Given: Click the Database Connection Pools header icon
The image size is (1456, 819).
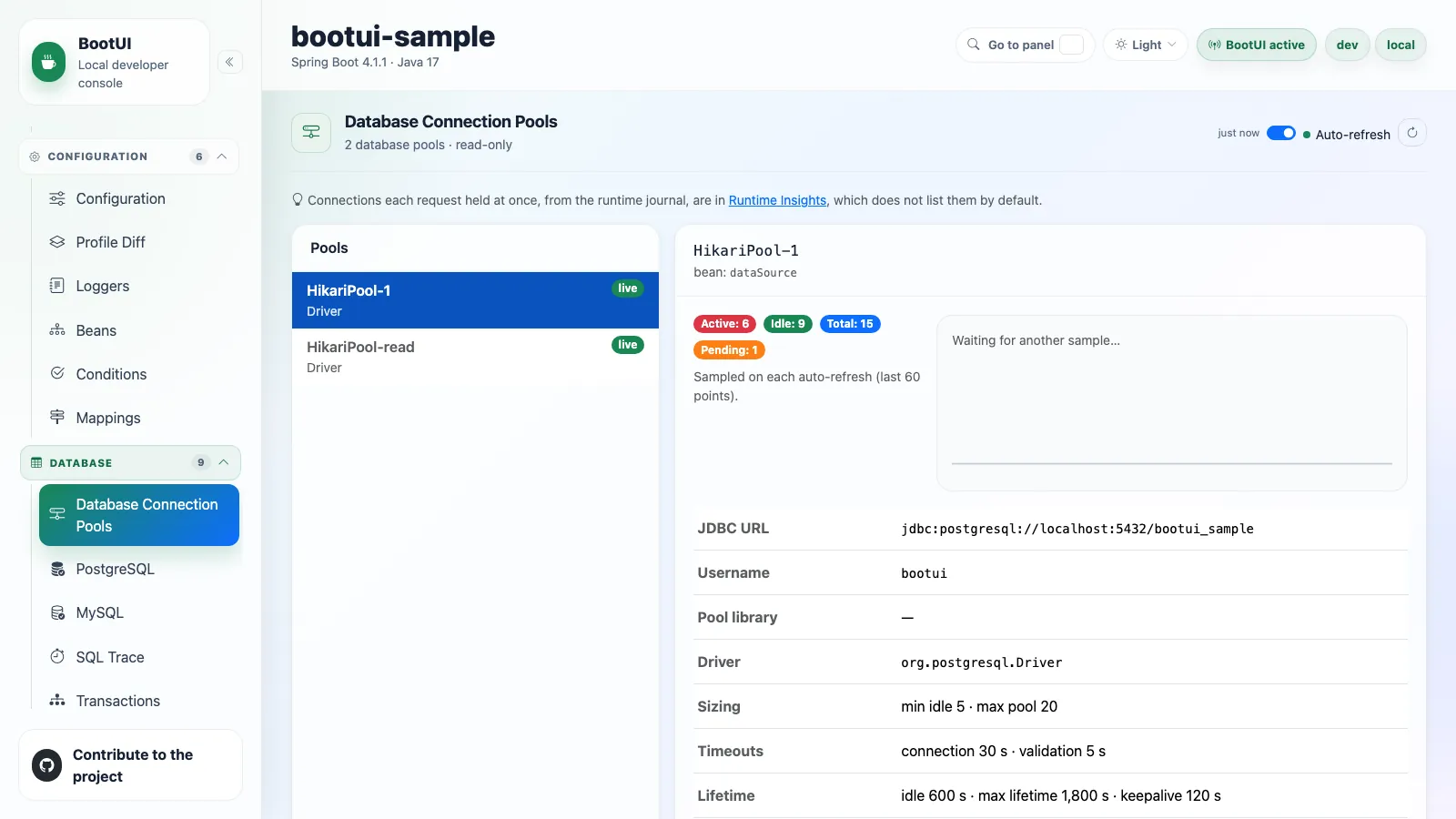Looking at the screenshot, I should (x=311, y=133).
